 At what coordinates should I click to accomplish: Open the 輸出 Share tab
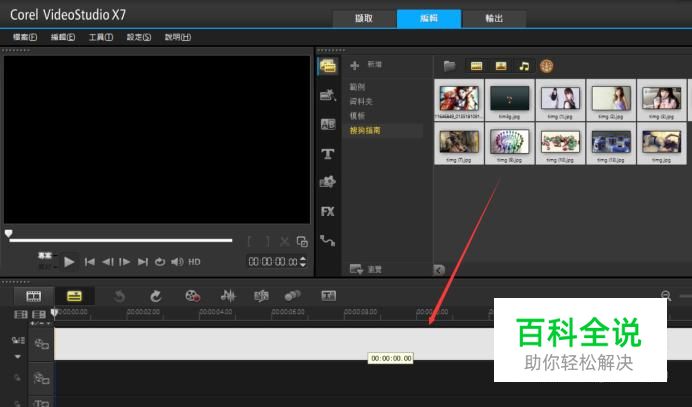pos(494,19)
